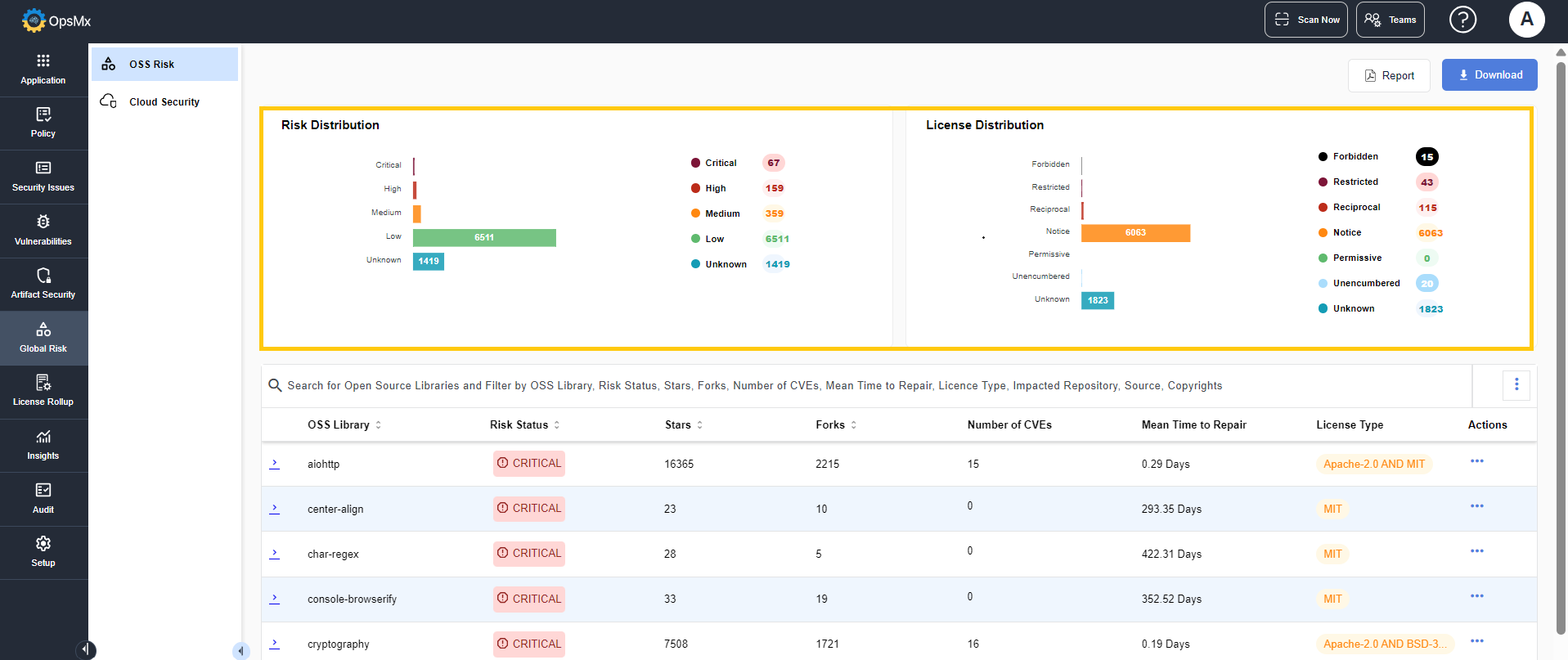This screenshot has width=1568, height=660.
Task: Select the OSS Risk tab
Action: tap(152, 65)
